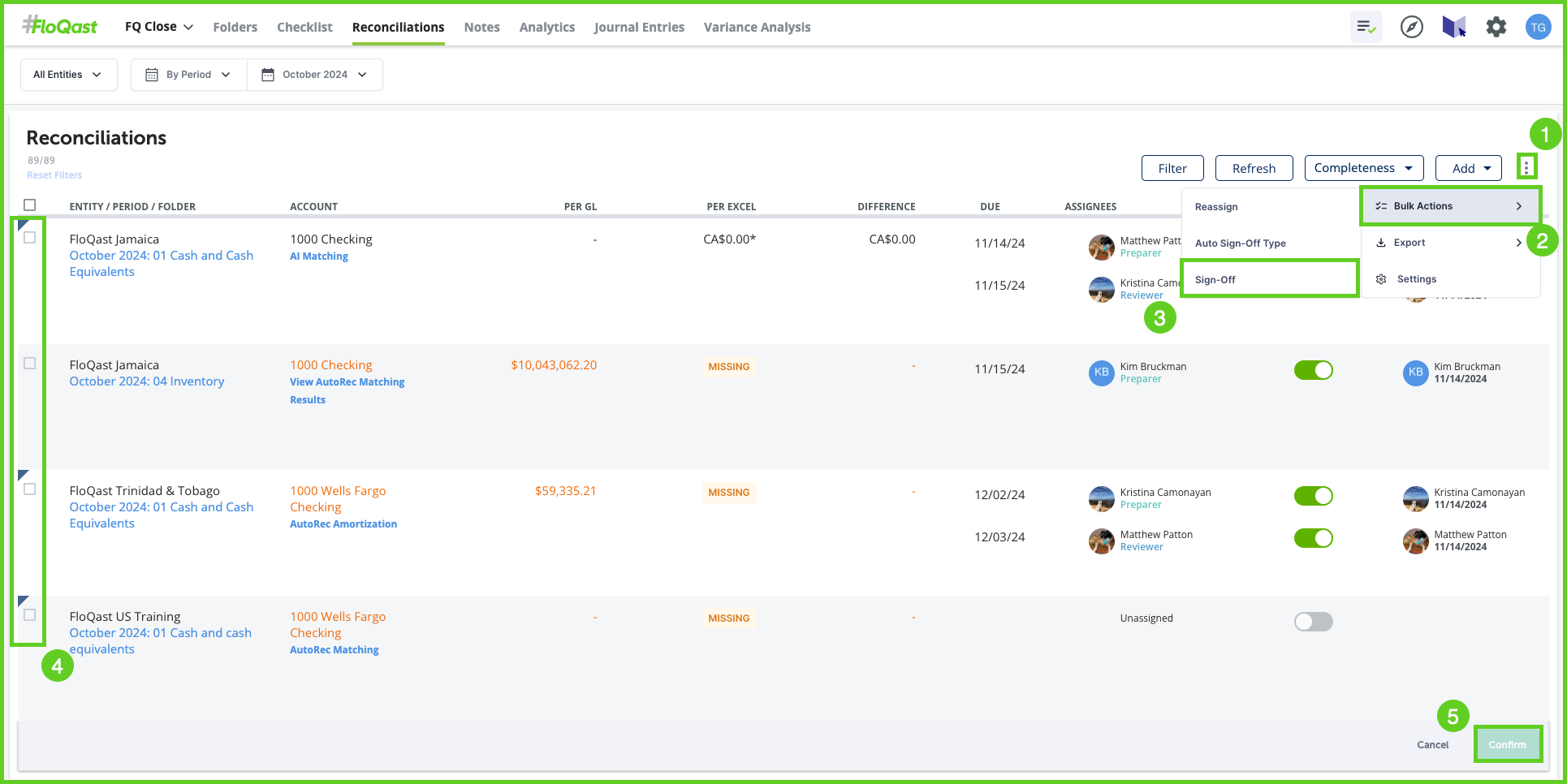
Task: Open the task checklist icon in header
Action: pos(1366,27)
